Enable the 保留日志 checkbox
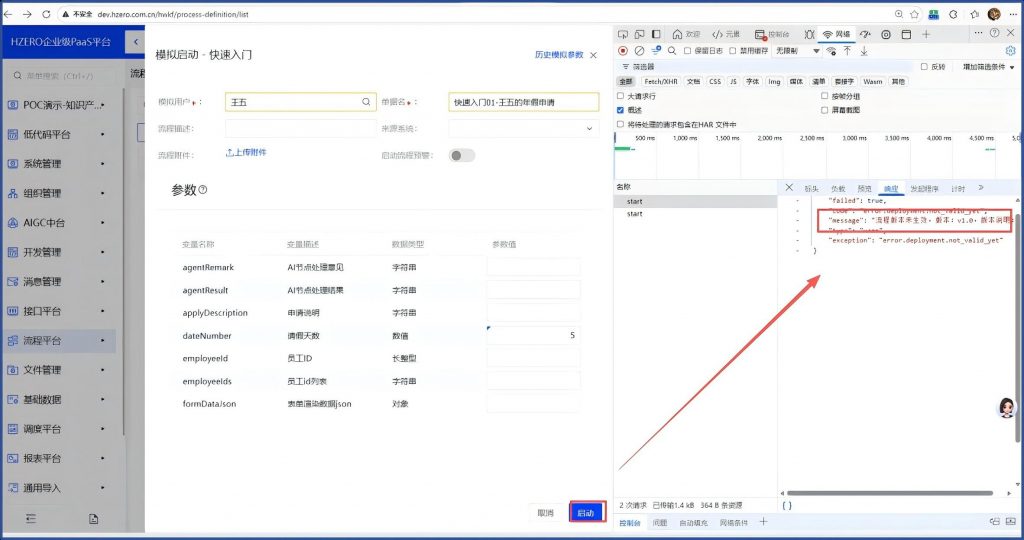Viewport: 1024px width, 540px height. (688, 51)
